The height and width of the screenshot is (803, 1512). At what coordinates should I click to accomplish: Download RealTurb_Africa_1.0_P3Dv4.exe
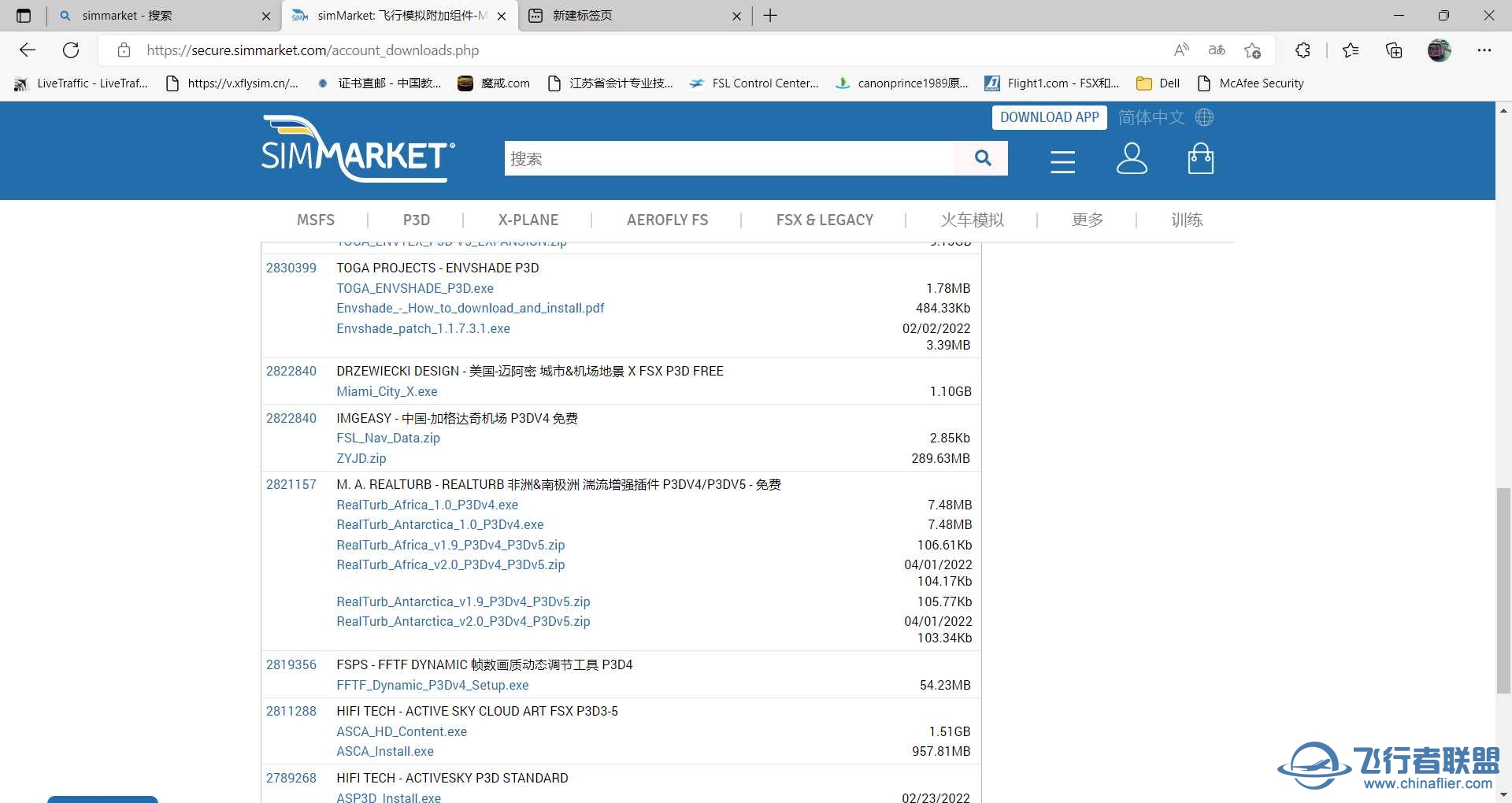[x=428, y=505]
